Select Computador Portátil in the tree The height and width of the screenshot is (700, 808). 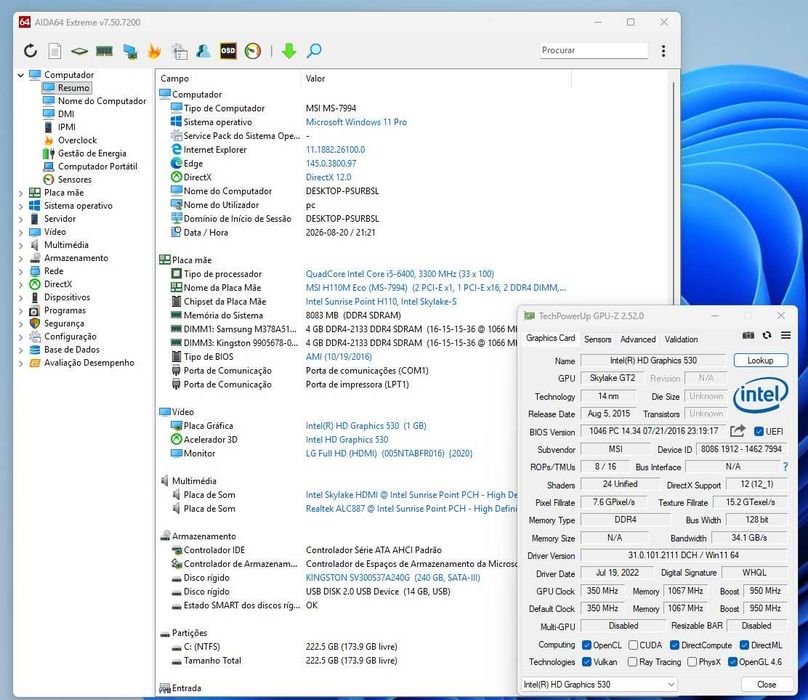[97, 166]
